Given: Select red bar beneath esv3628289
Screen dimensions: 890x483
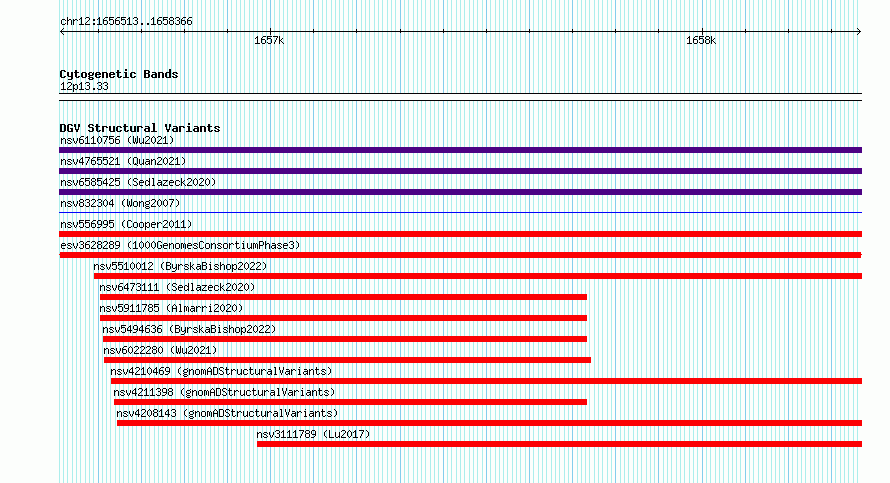Looking at the screenshot, I should pos(460,255).
